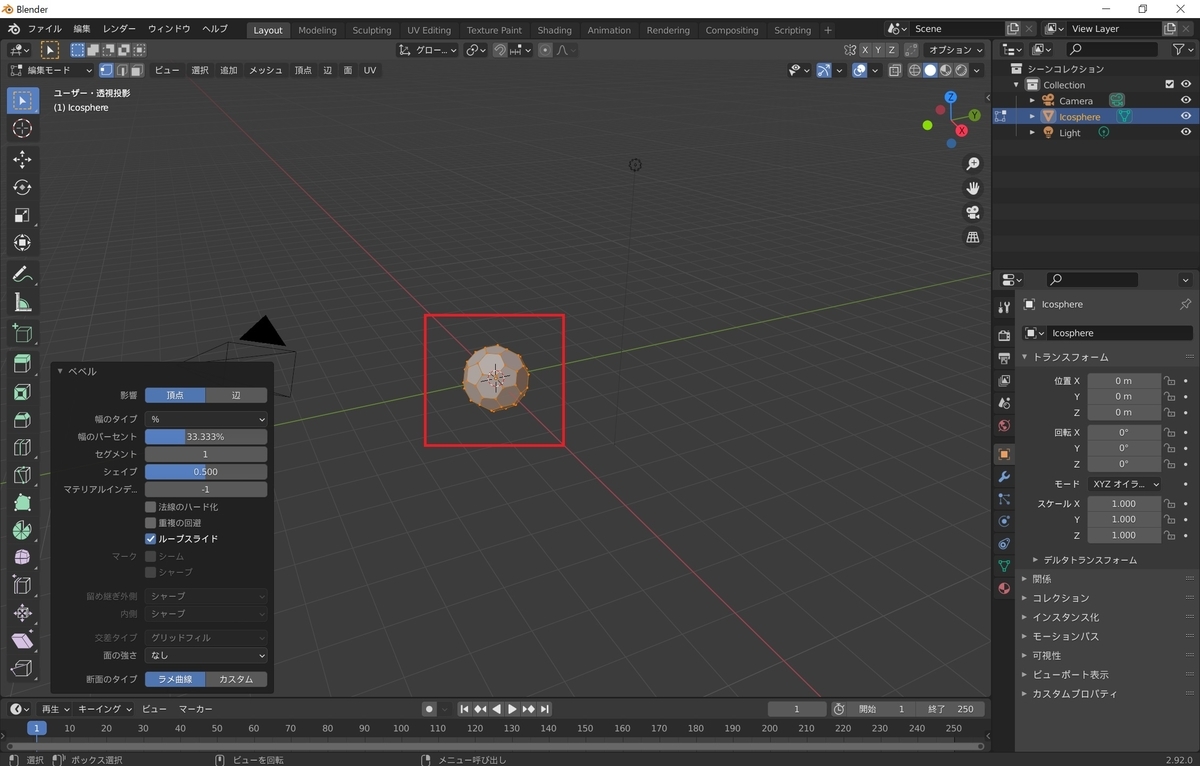Select the Rotate tool
Image resolution: width=1200 pixels, height=766 pixels.
click(x=22, y=187)
